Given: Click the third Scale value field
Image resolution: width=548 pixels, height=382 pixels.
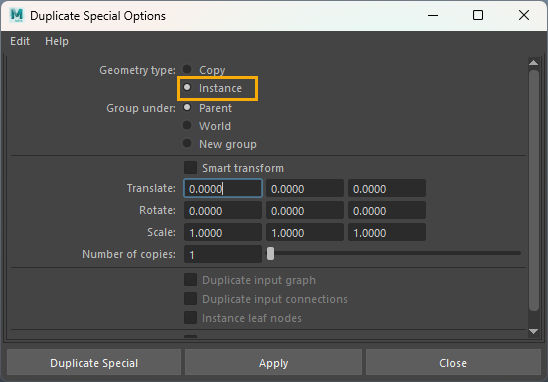Looking at the screenshot, I should point(387,232).
